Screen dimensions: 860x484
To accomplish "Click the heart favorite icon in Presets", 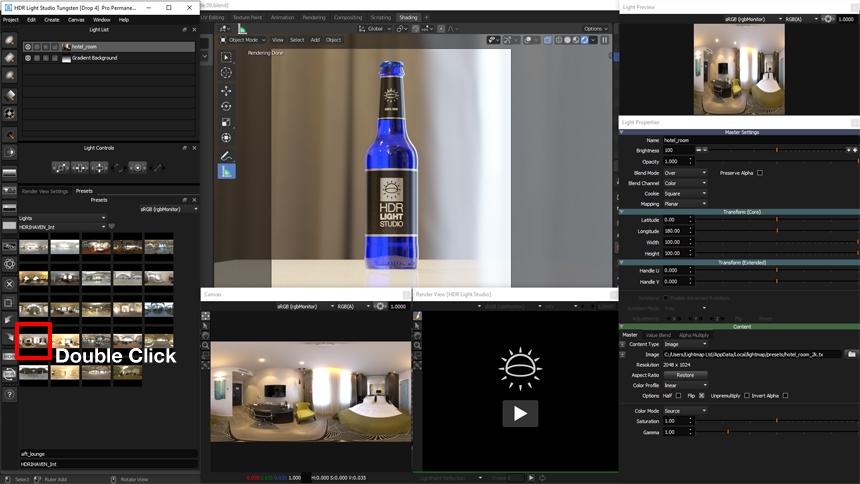I will 112,227.
